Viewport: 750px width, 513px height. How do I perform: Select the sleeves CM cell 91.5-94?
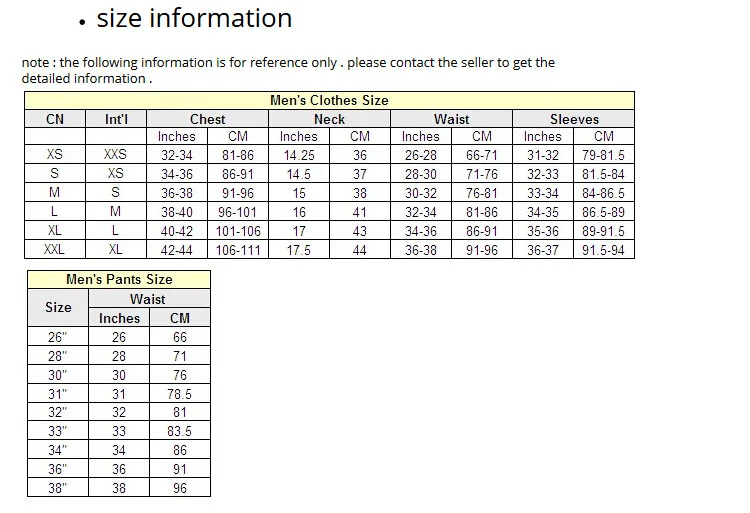click(604, 250)
